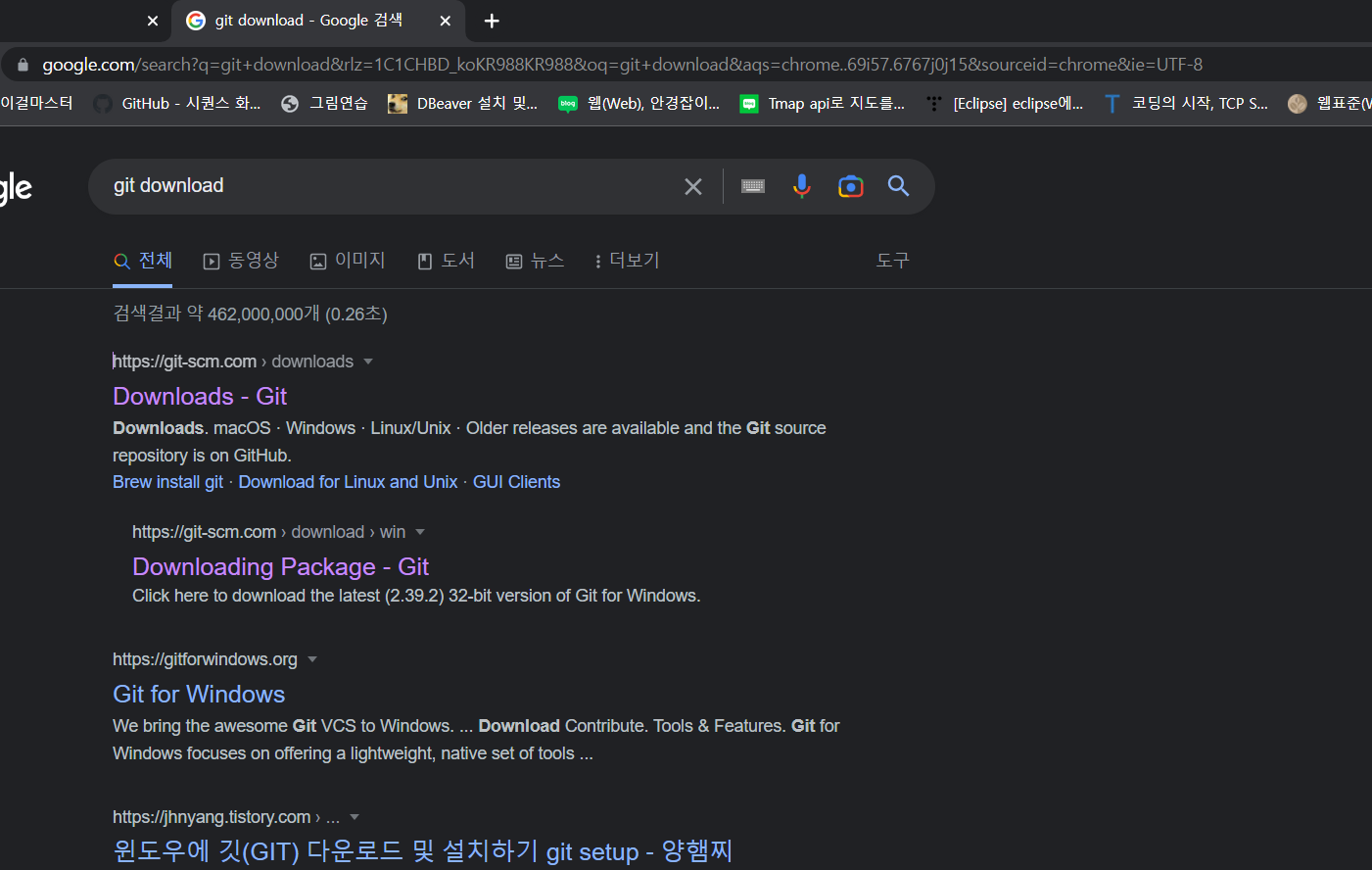This screenshot has width=1372, height=870.
Task: Expand the 더보기 menu
Action: tap(627, 261)
